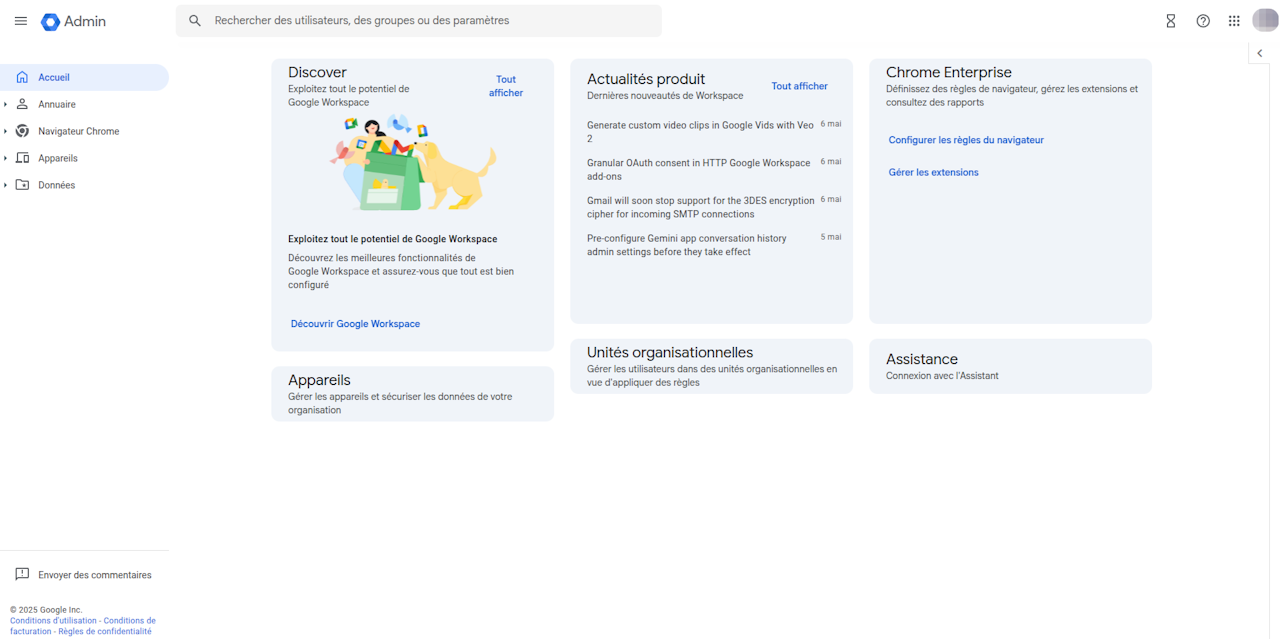Image resolution: width=1280 pixels, height=639 pixels.
Task: Click the Actualités produit heading
Action: click(646, 79)
